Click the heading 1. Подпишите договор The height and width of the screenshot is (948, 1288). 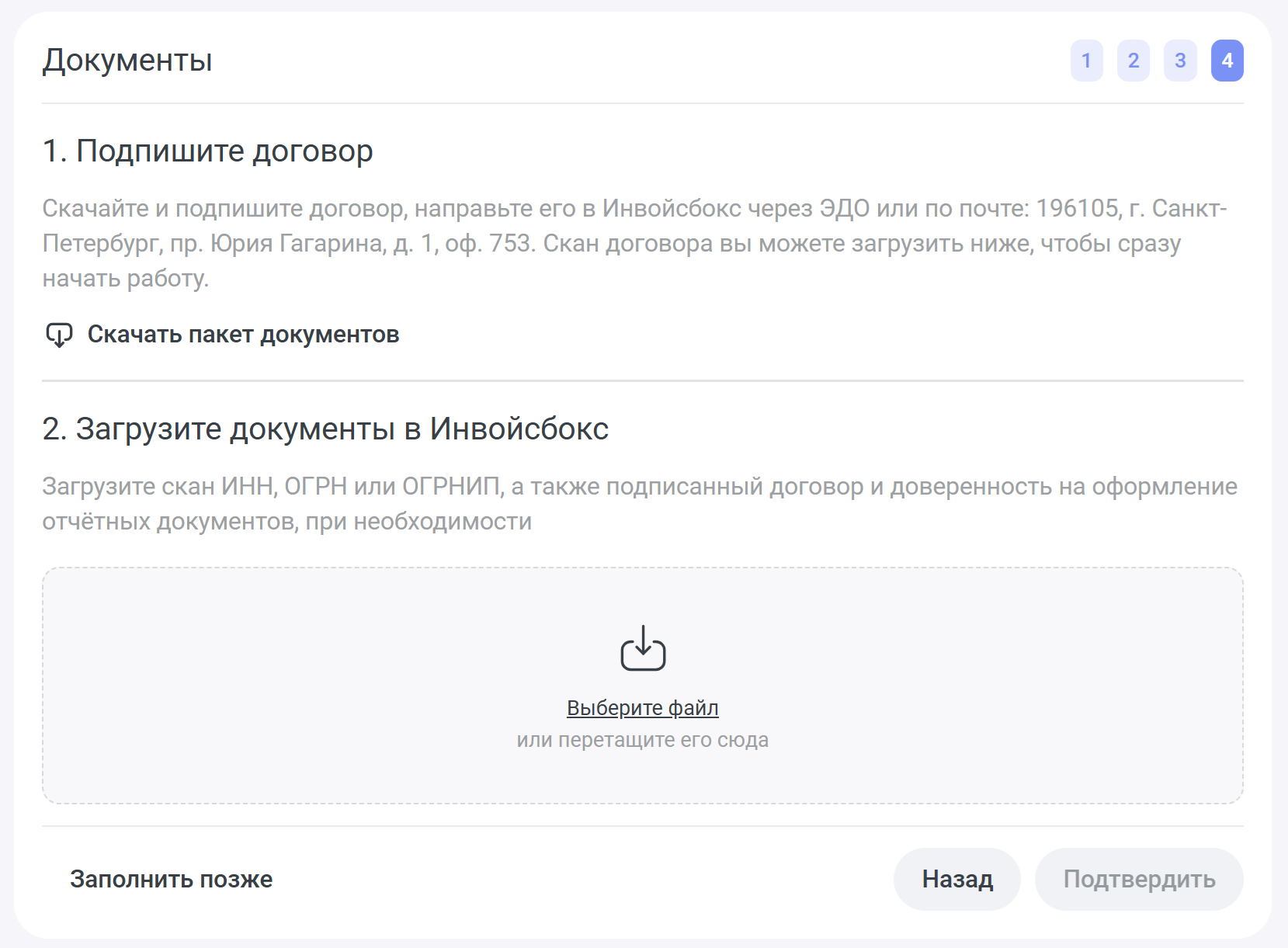pyautogui.click(x=208, y=151)
